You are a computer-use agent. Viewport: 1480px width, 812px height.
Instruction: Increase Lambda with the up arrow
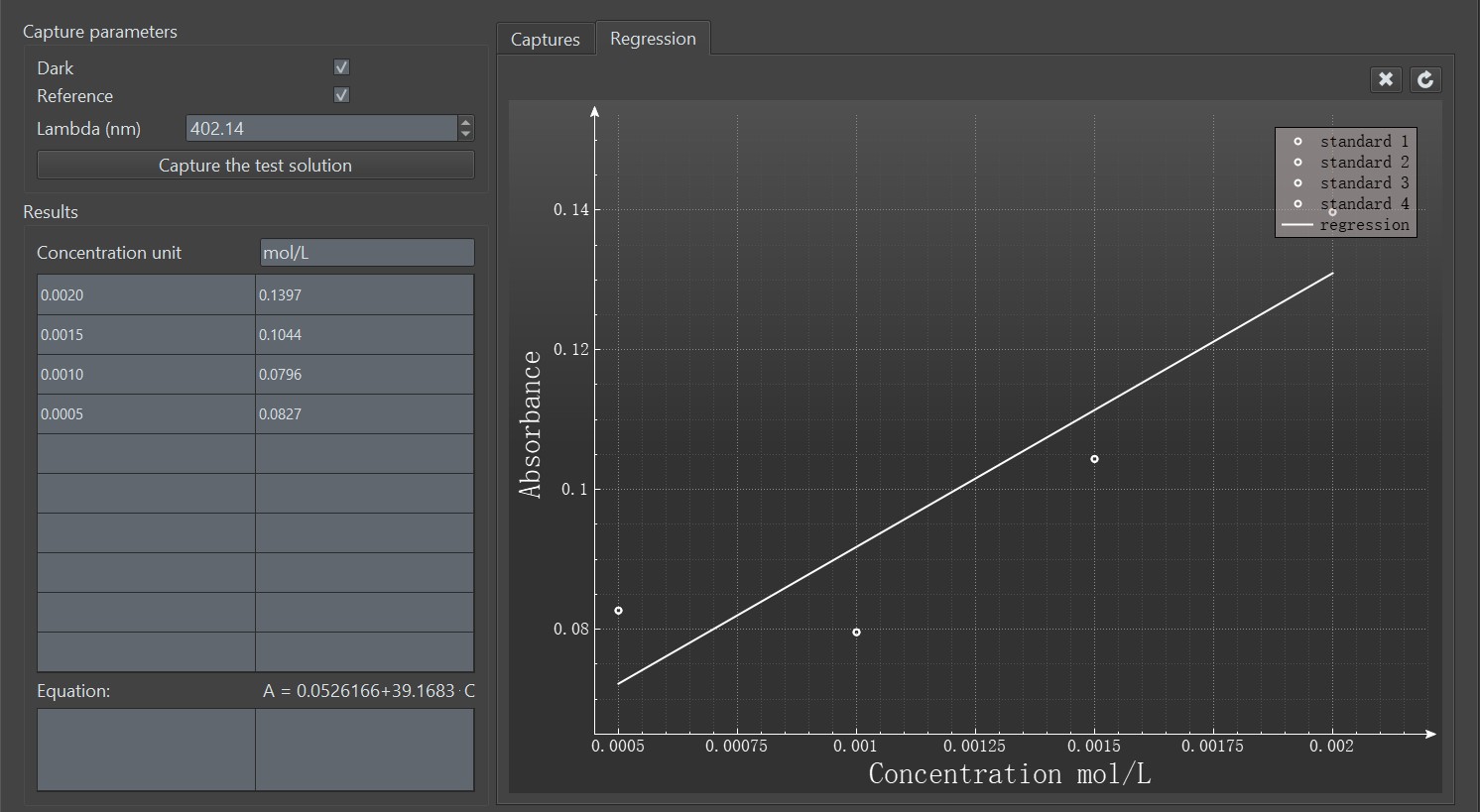click(466, 123)
